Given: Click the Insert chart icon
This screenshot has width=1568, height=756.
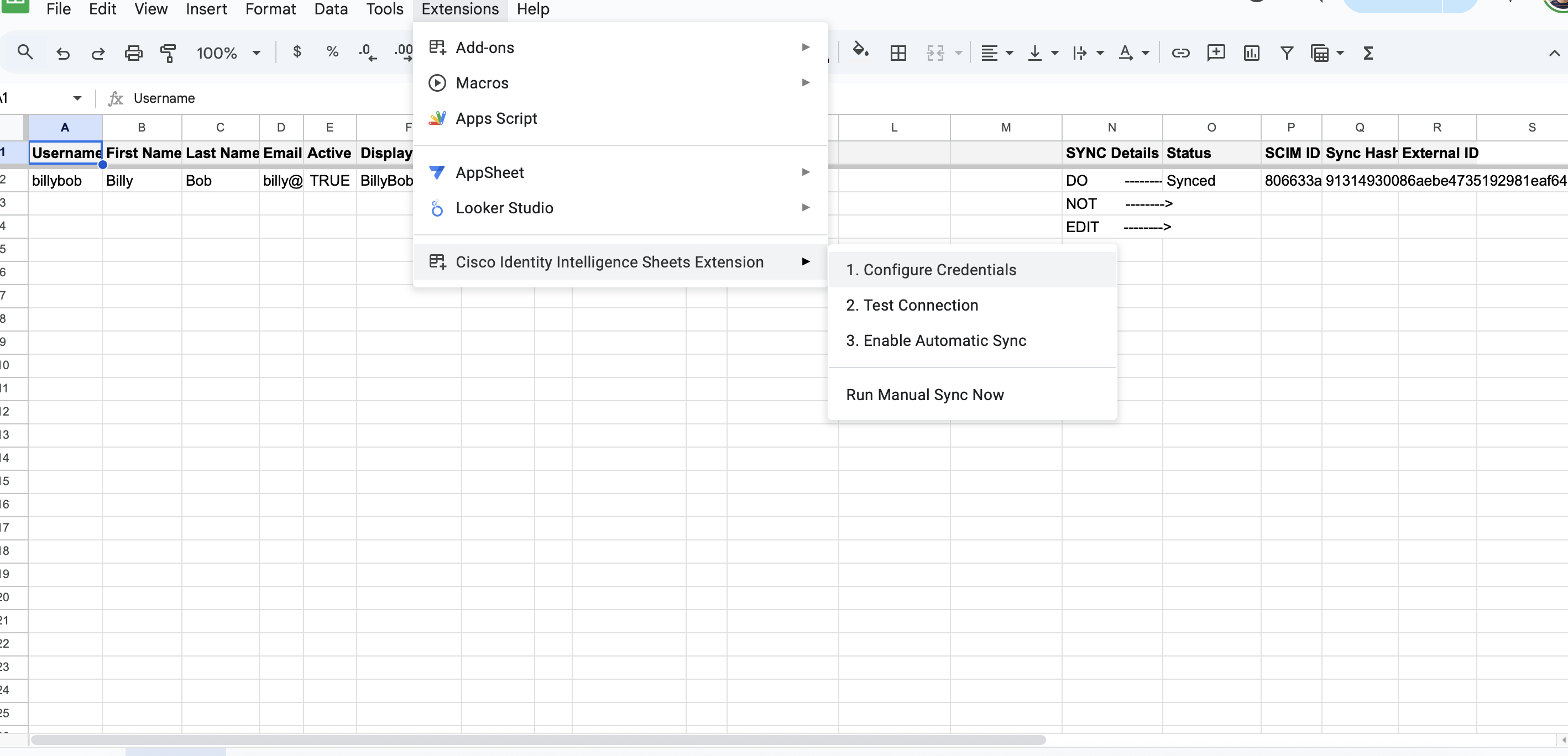Looking at the screenshot, I should coord(1252,54).
